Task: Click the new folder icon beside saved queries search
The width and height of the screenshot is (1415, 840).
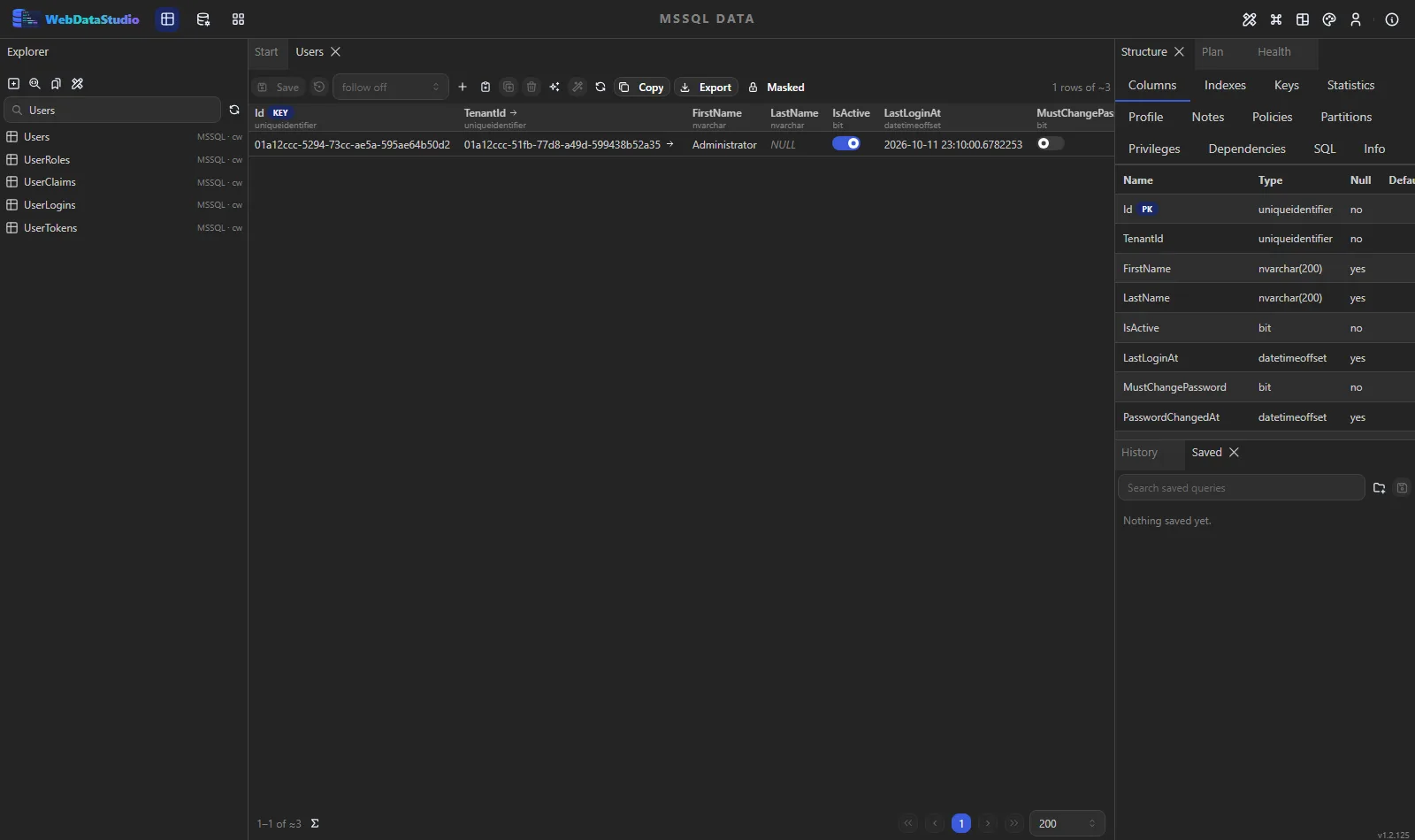Action: [x=1379, y=488]
